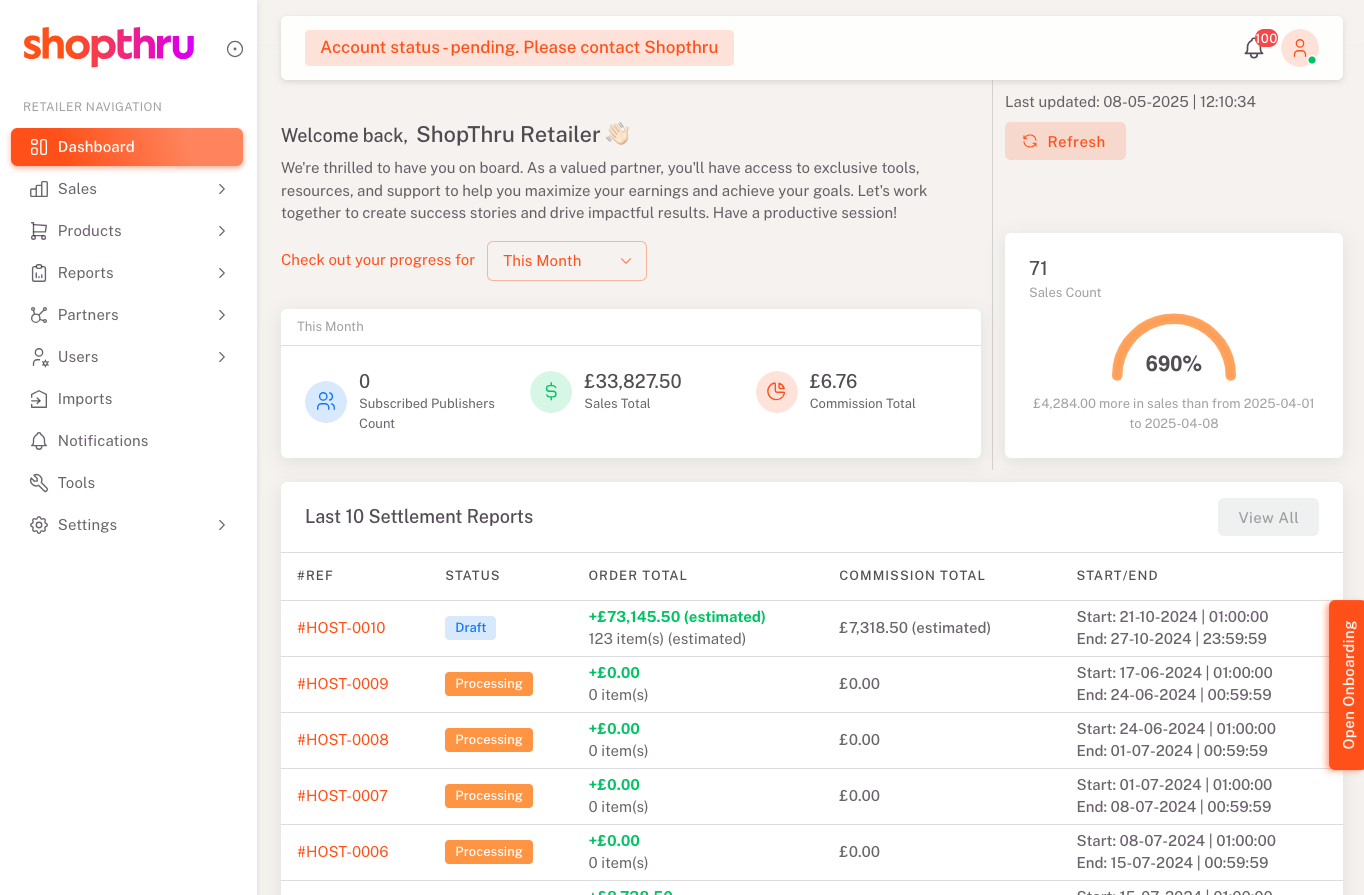Screen dimensions: 1364x895
Task: Open the user profile avatar
Action: [x=1299, y=48]
